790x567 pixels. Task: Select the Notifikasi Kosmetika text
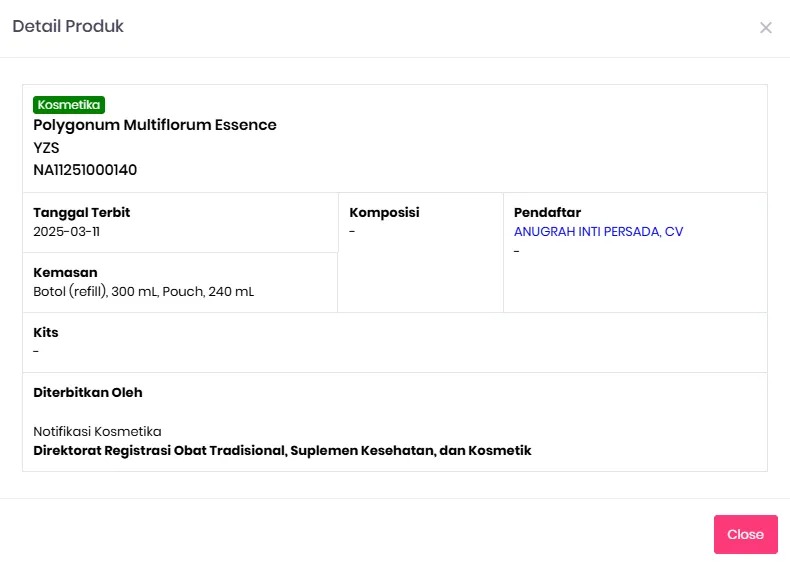[97, 432]
